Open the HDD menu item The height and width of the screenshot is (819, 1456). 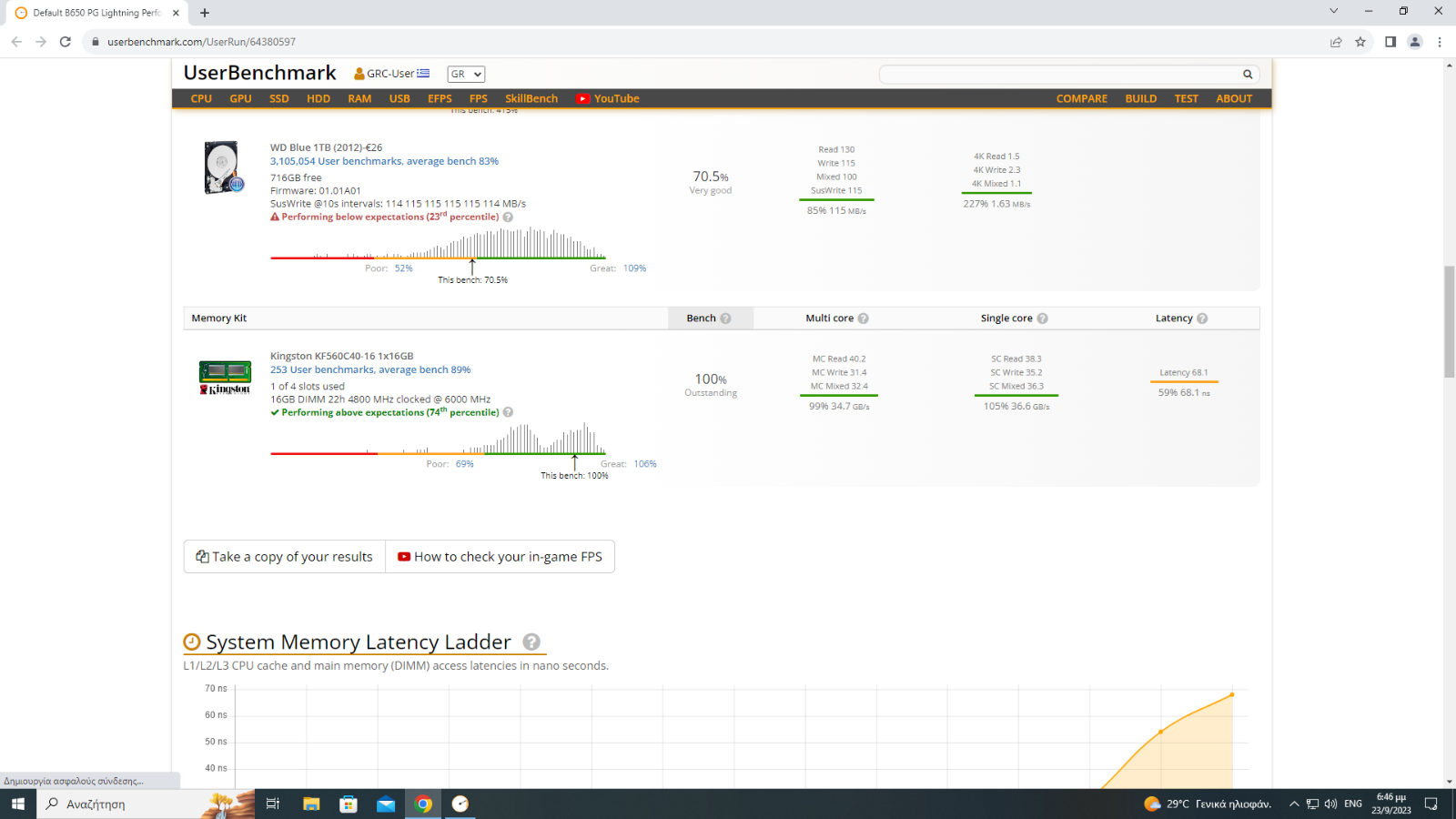click(318, 98)
